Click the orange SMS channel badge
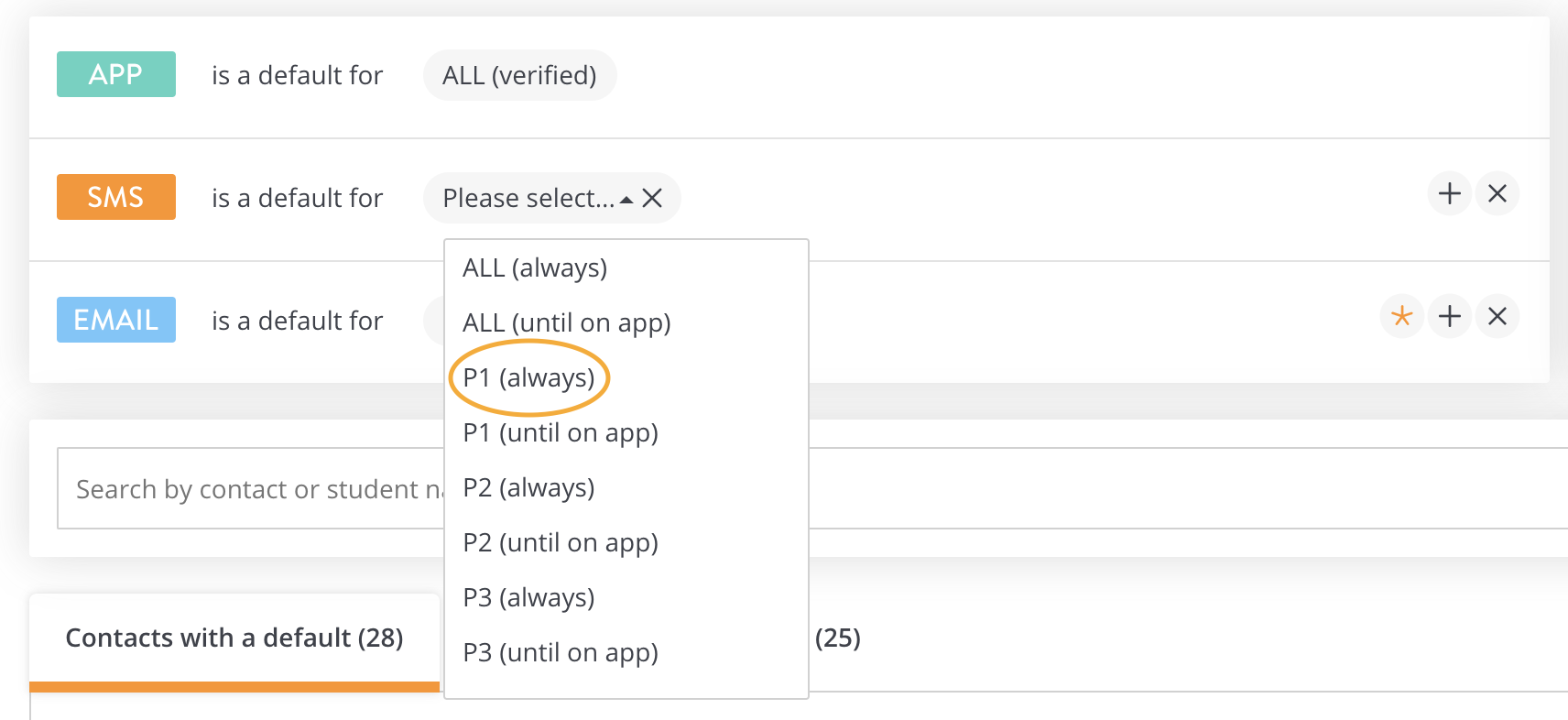The width and height of the screenshot is (1568, 720). point(116,197)
